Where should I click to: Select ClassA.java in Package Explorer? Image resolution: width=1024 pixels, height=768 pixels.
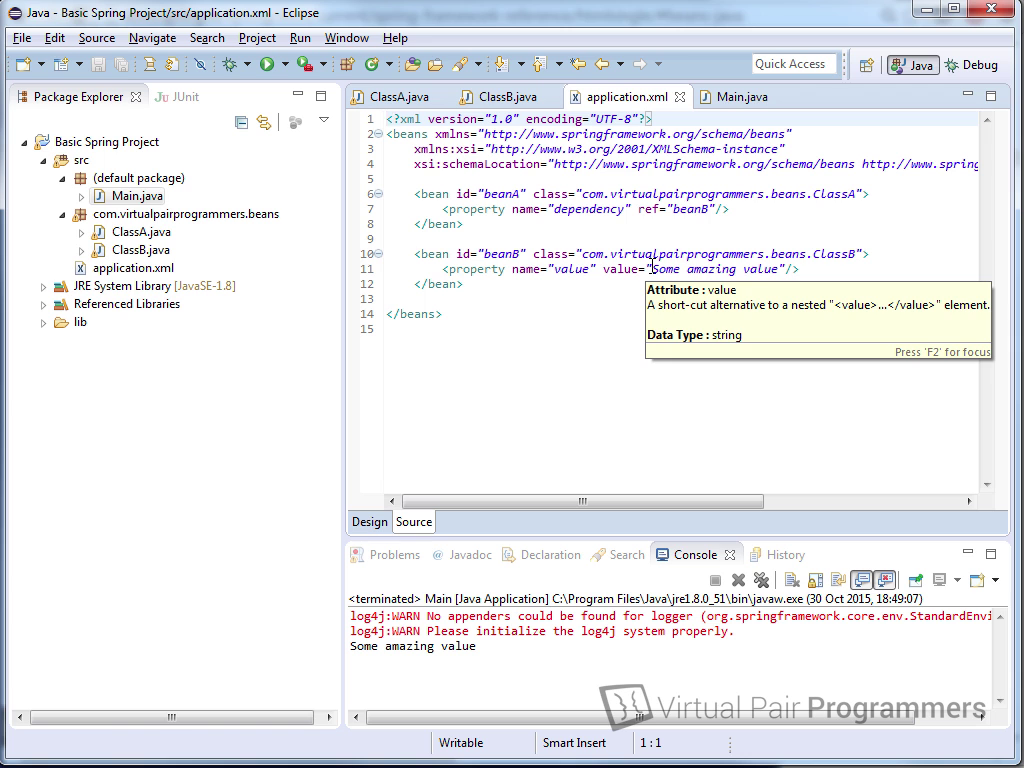click(x=141, y=232)
